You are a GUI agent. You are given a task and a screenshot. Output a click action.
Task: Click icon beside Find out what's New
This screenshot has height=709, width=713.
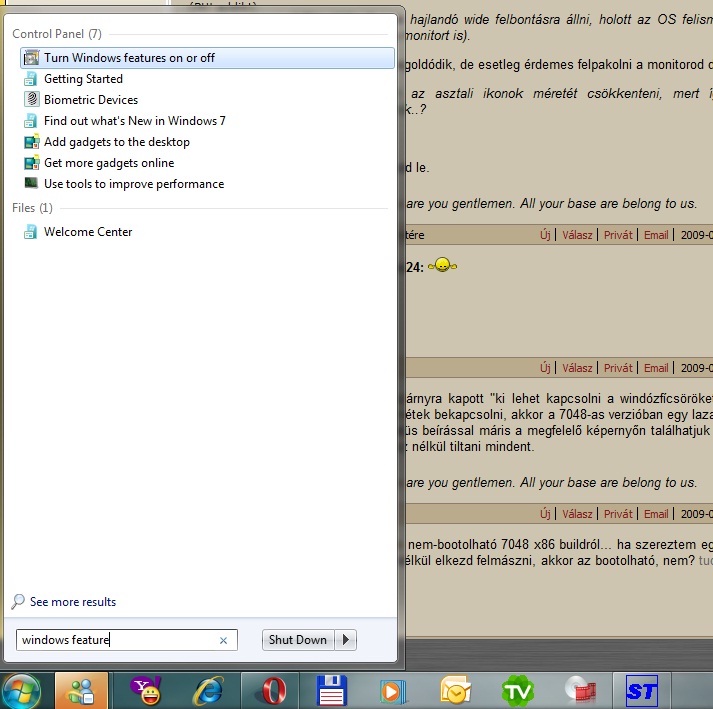tap(31, 121)
